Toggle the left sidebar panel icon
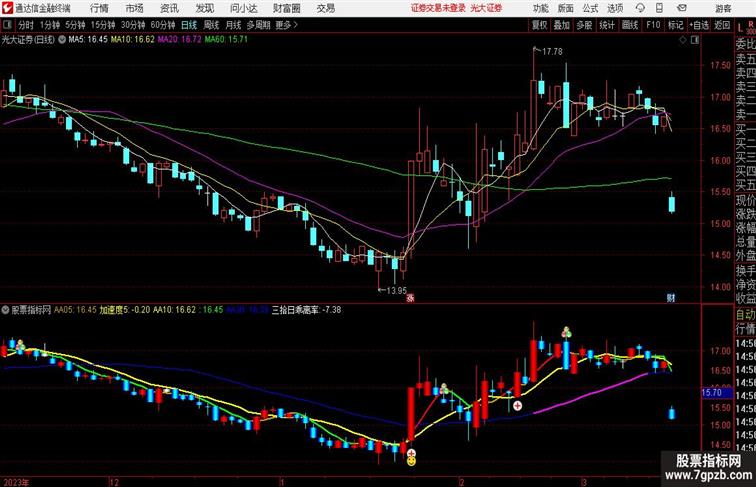This screenshot has height=487, width=756. point(7,25)
